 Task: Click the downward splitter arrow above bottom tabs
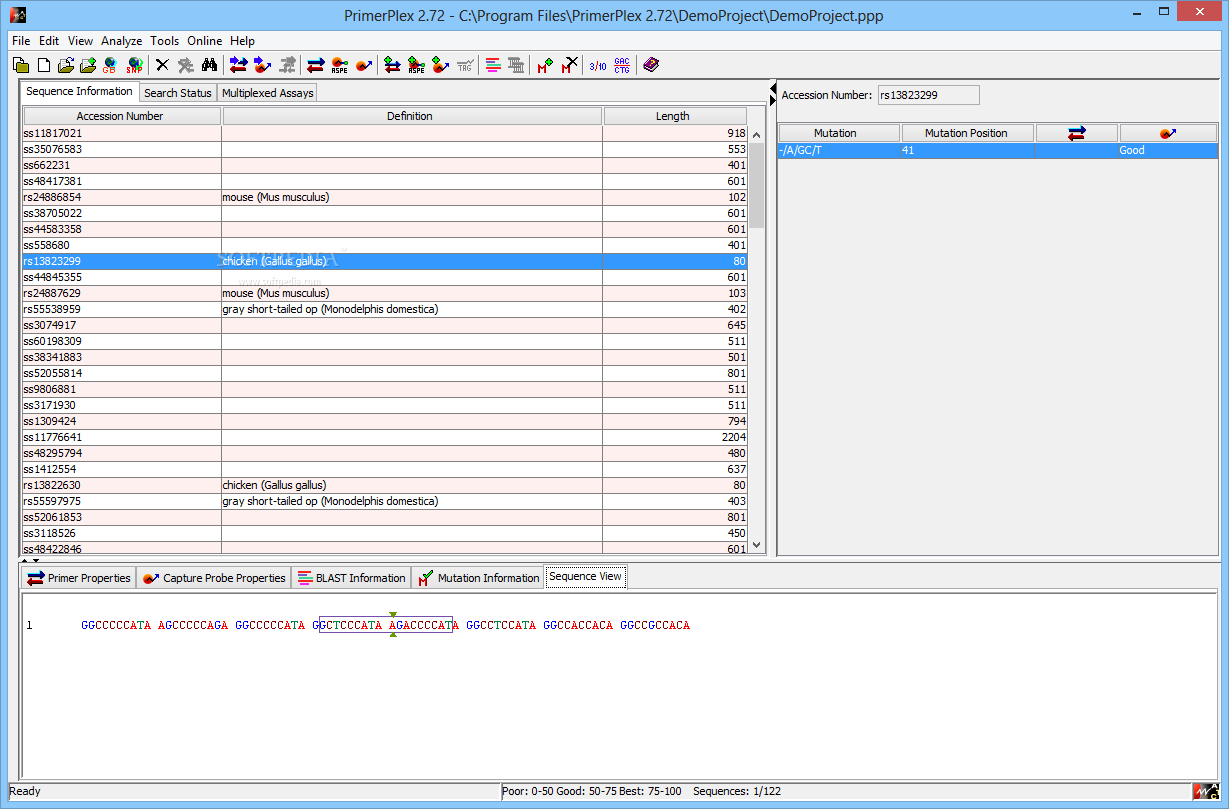37,561
